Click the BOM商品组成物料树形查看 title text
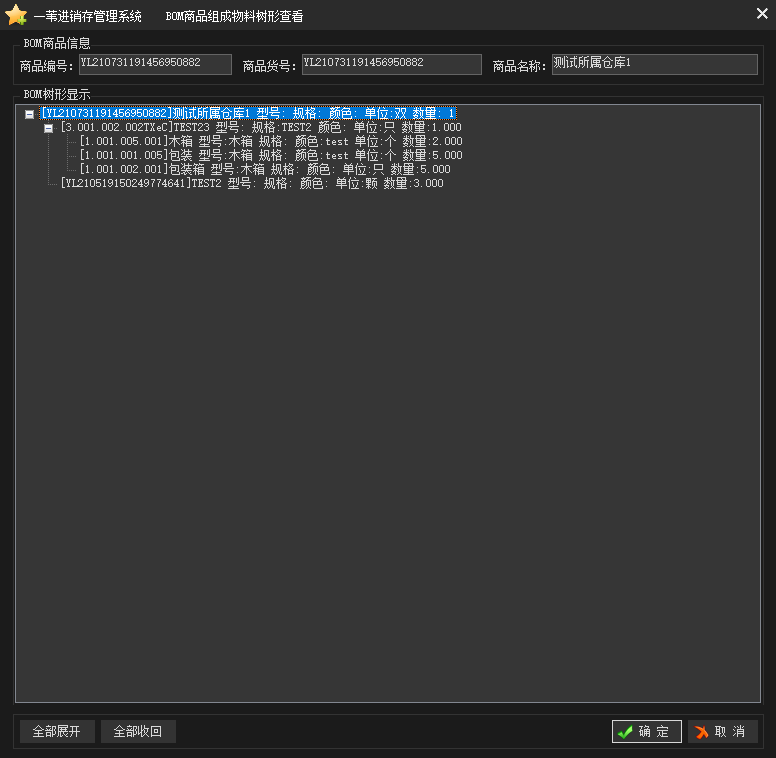This screenshot has width=776, height=758. point(234,16)
